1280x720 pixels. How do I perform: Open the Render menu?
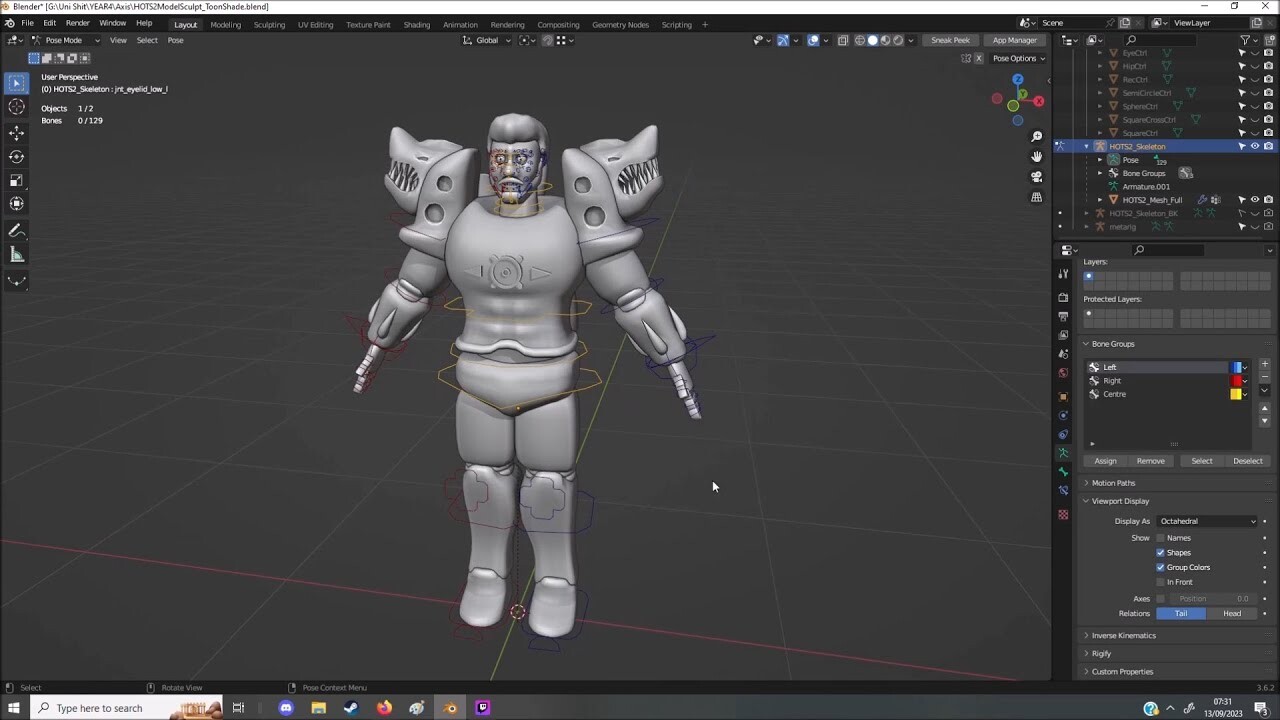coord(77,22)
